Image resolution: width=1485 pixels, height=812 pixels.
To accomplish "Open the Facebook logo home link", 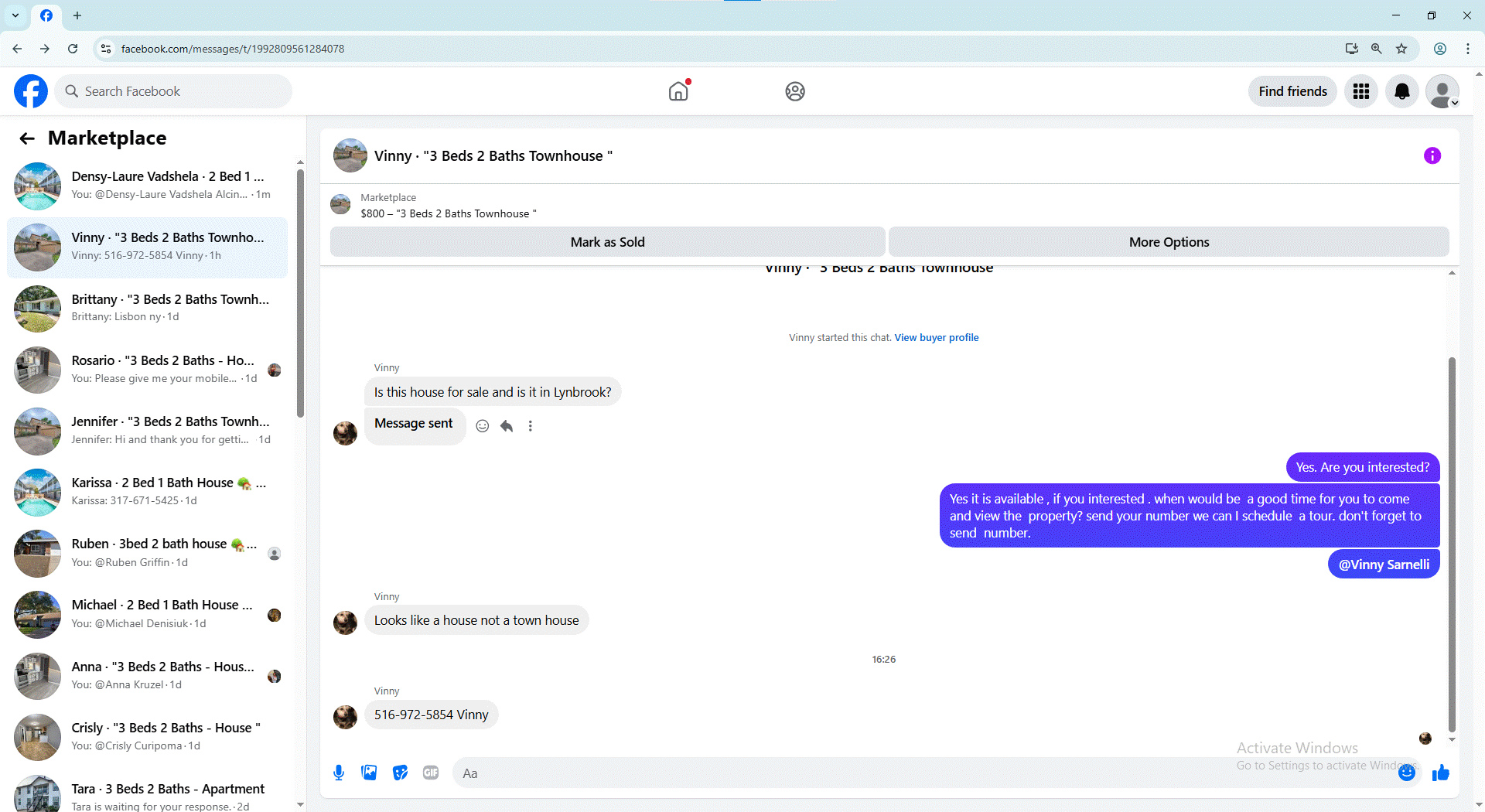I will [x=31, y=91].
